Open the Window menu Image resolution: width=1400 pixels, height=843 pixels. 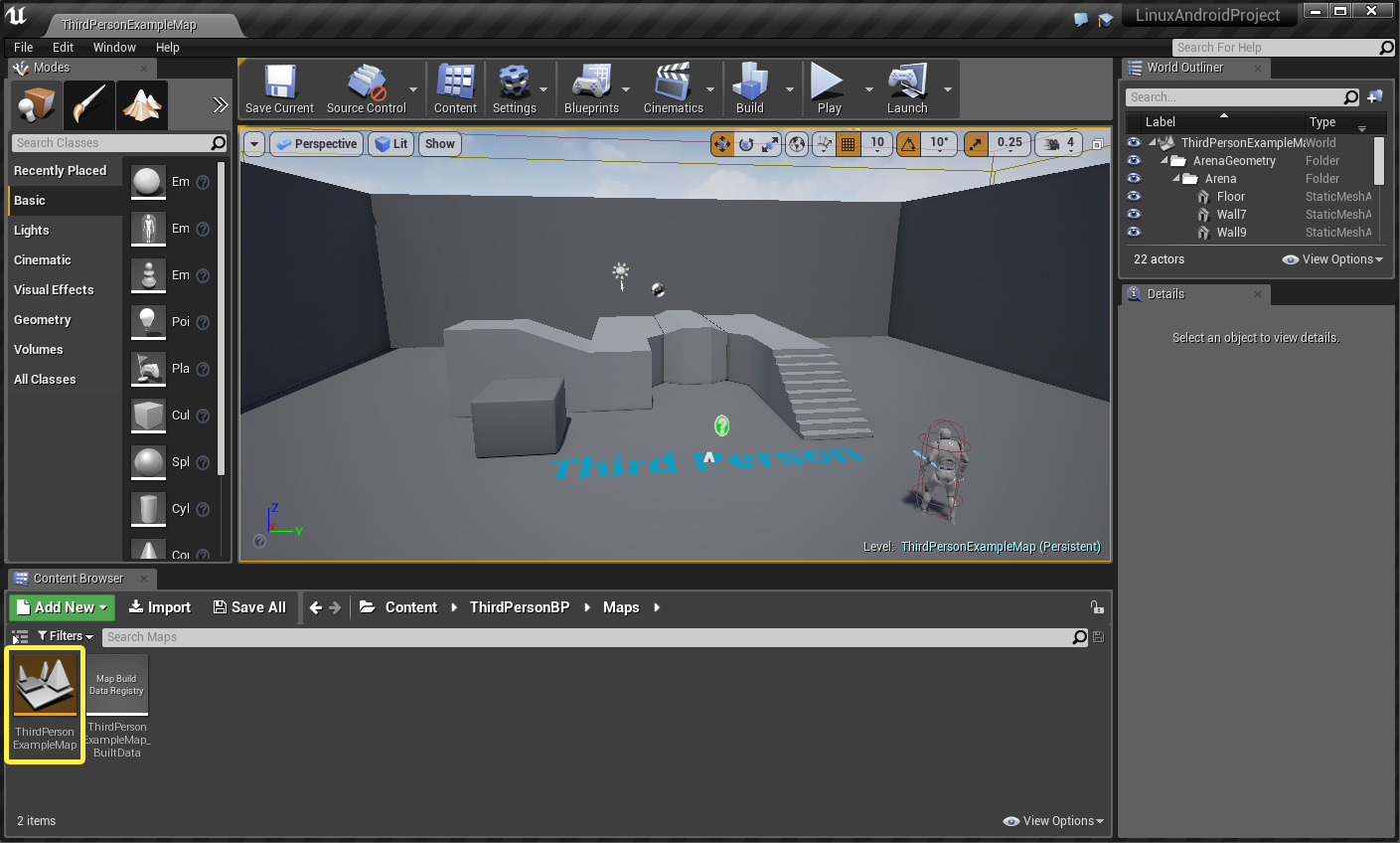pos(114,48)
